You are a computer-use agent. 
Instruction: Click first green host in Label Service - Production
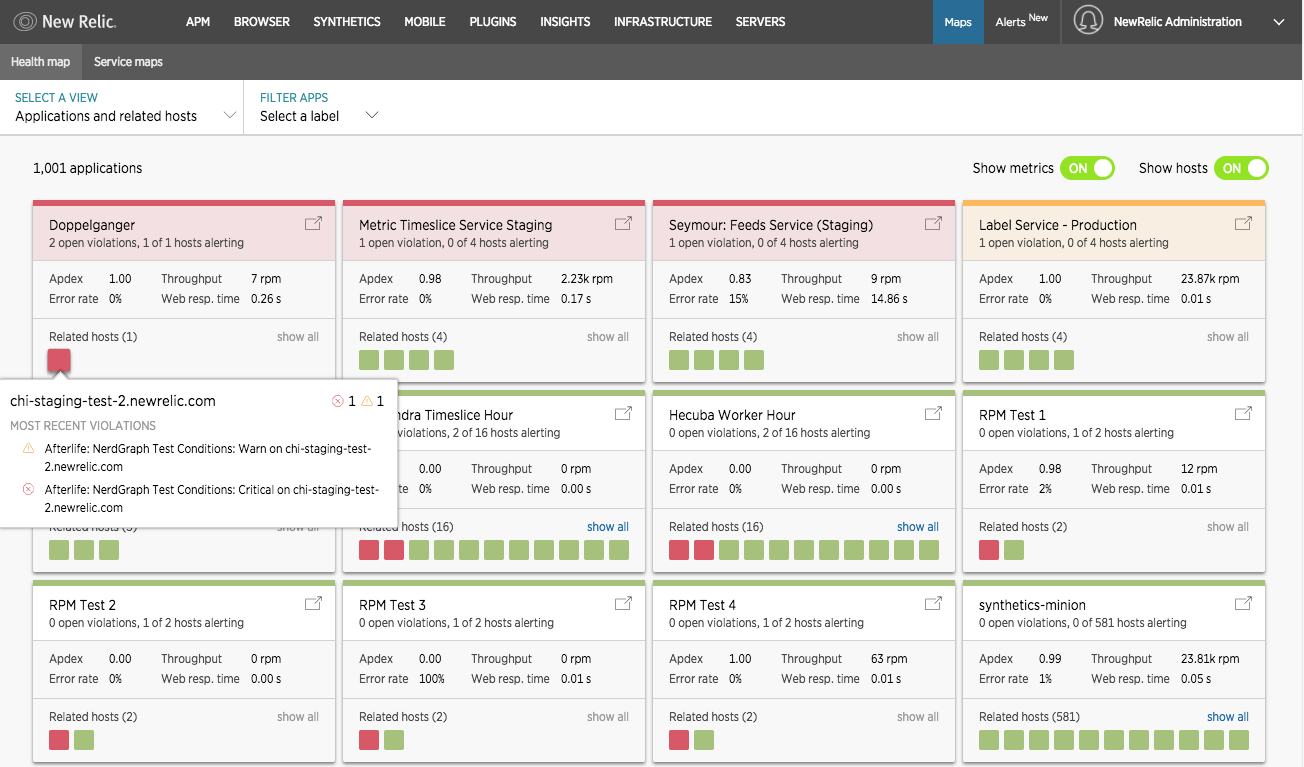tap(989, 360)
